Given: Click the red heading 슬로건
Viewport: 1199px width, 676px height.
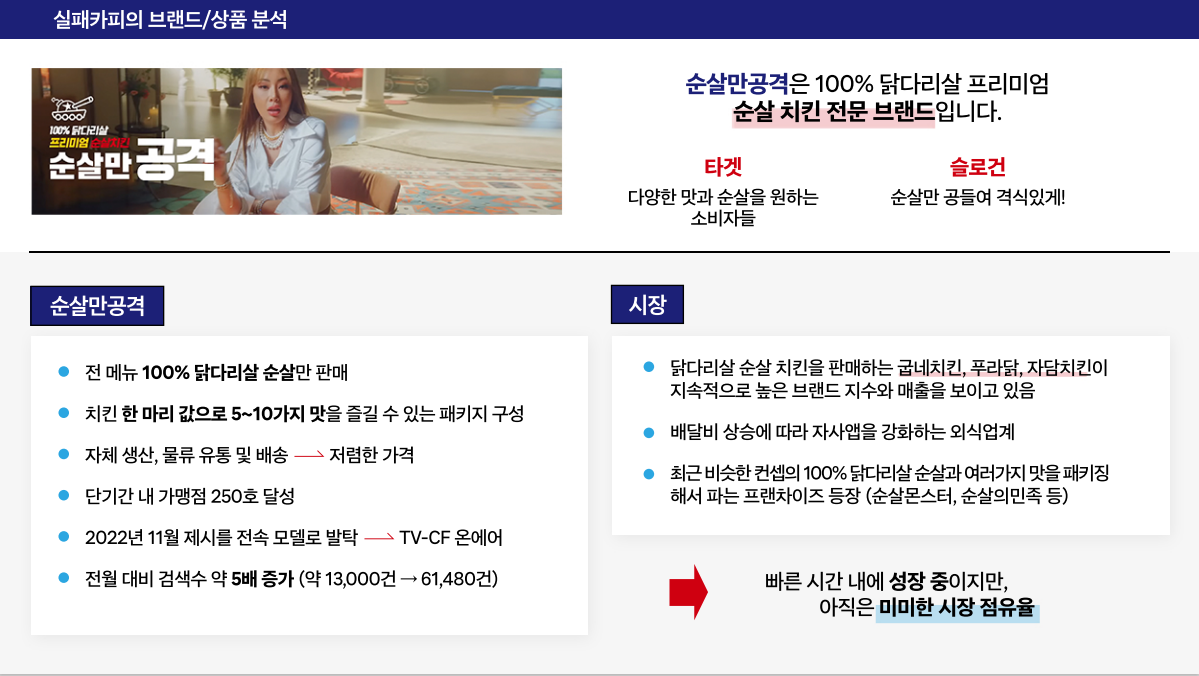Looking at the screenshot, I should (x=977, y=167).
